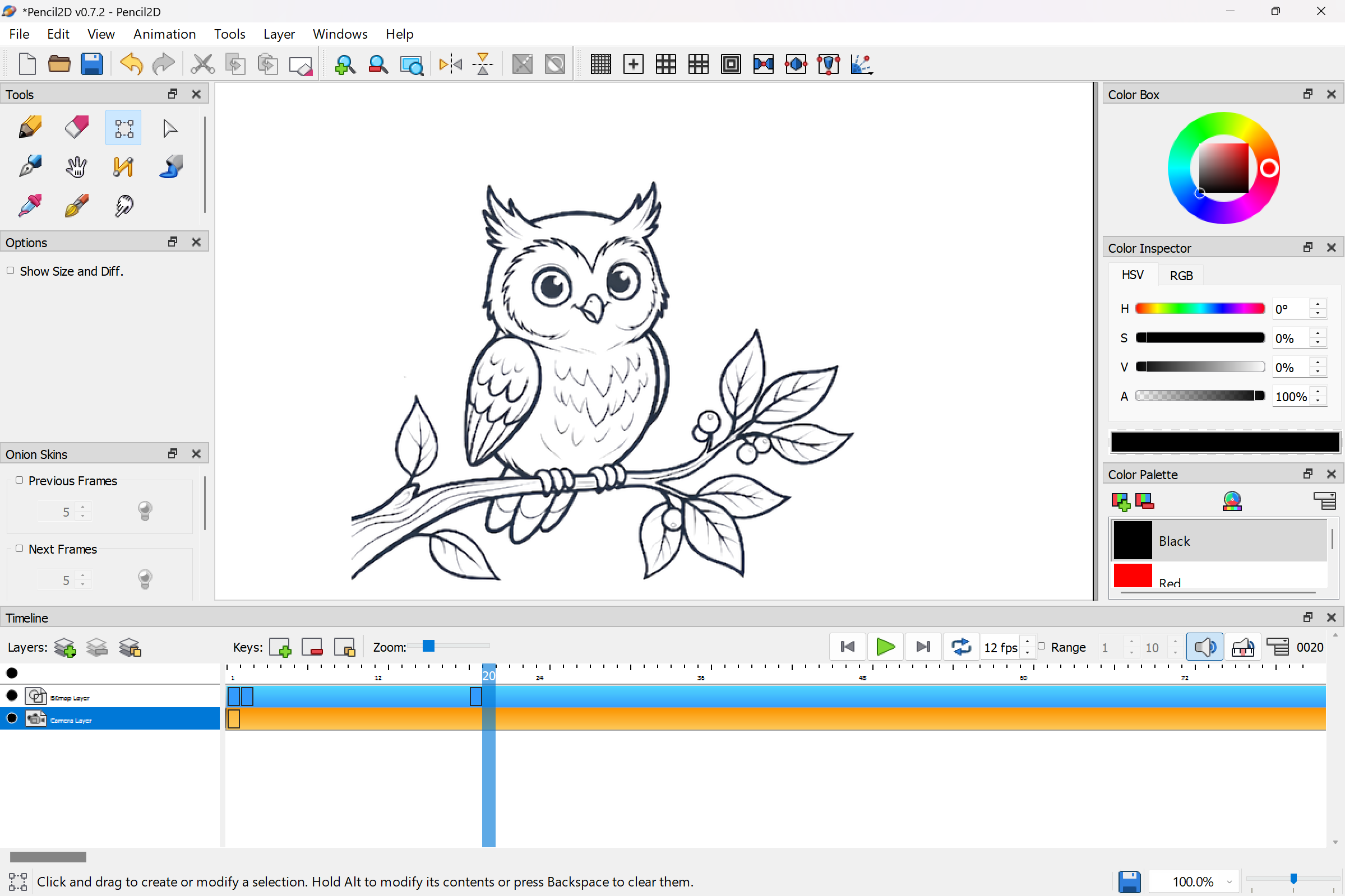Add new layer from Layers buttons
The width and height of the screenshot is (1345, 896).
(x=64, y=647)
